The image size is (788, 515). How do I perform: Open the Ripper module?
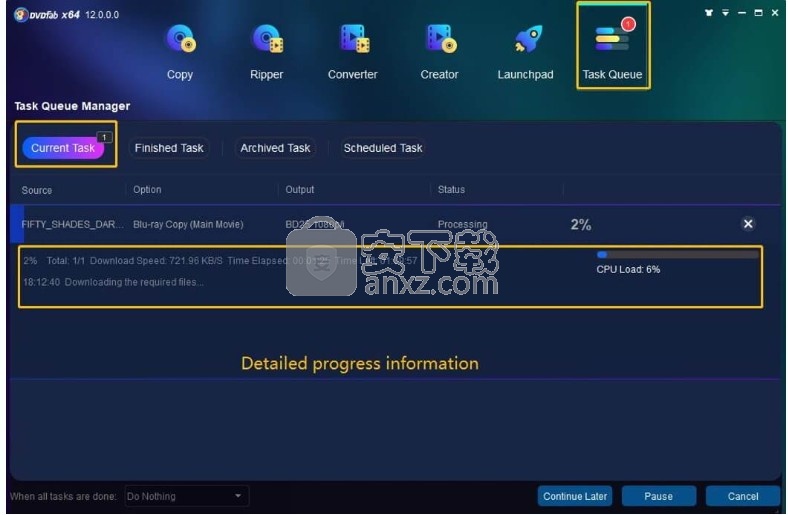point(266,52)
